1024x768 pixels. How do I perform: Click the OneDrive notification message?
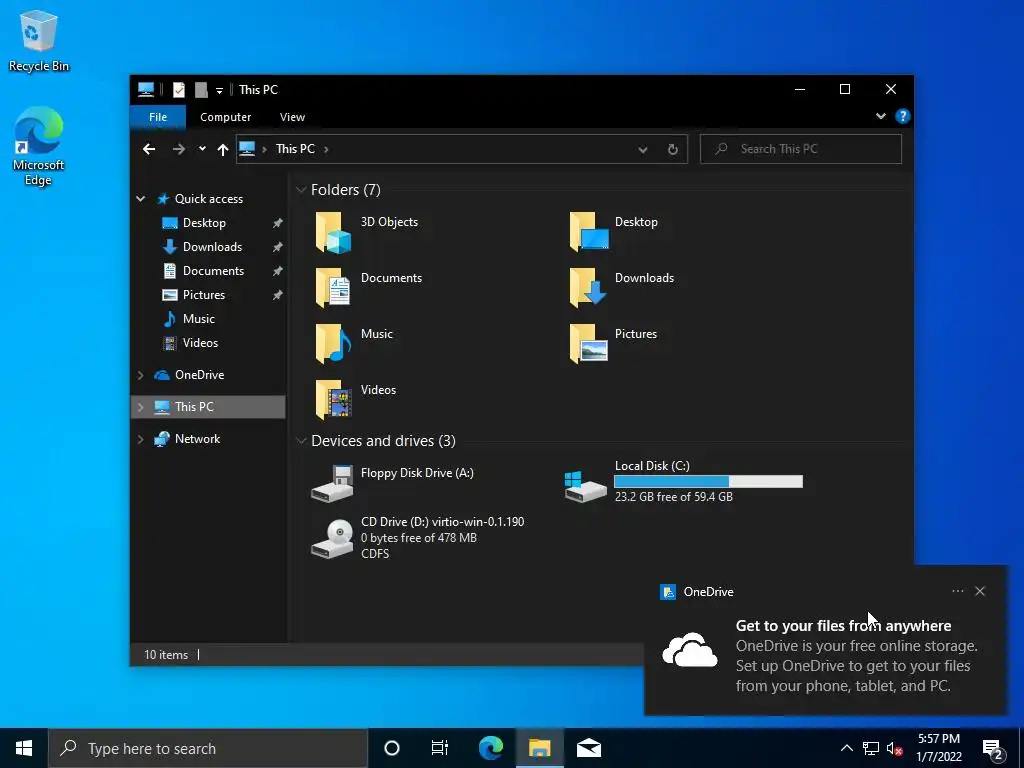tap(856, 656)
